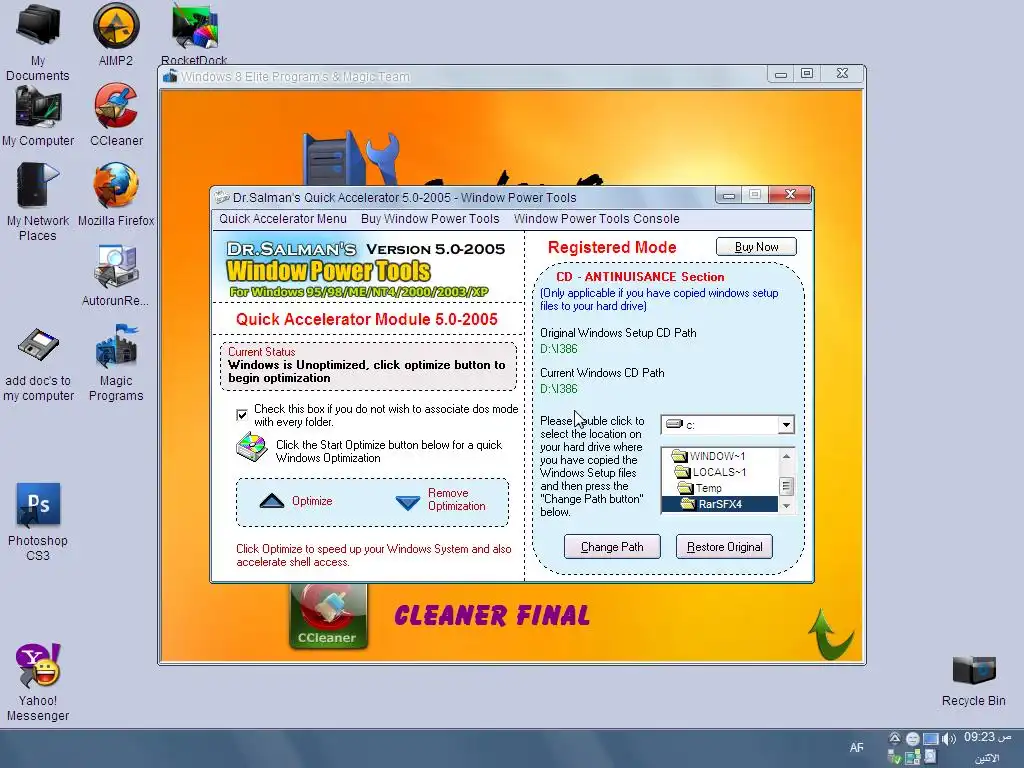This screenshot has height=768, width=1024.
Task: Open Window Power Tools Console menu
Action: tap(596, 219)
